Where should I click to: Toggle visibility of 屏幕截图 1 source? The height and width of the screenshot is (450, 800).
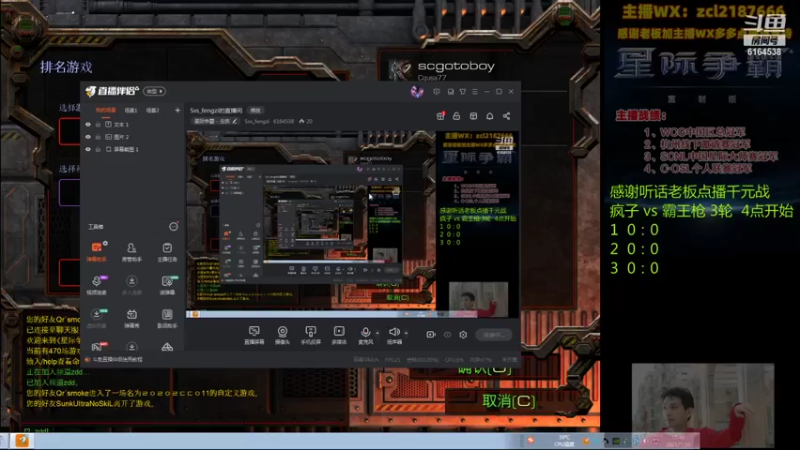pyautogui.click(x=88, y=149)
